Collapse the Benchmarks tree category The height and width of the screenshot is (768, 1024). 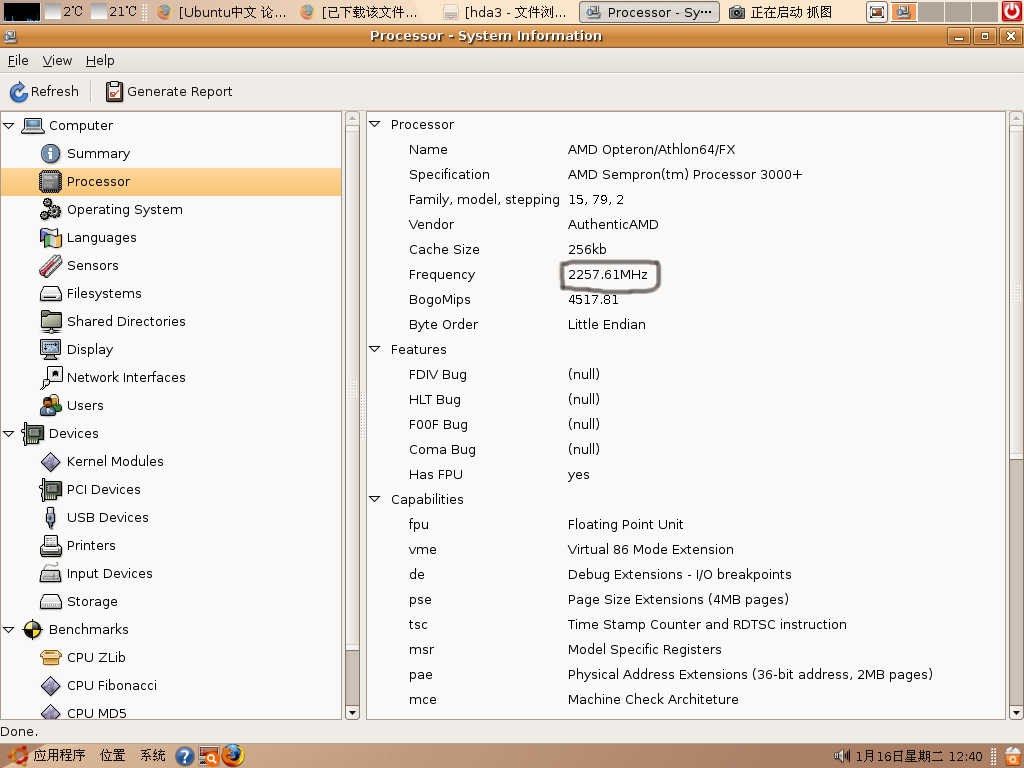[8, 630]
